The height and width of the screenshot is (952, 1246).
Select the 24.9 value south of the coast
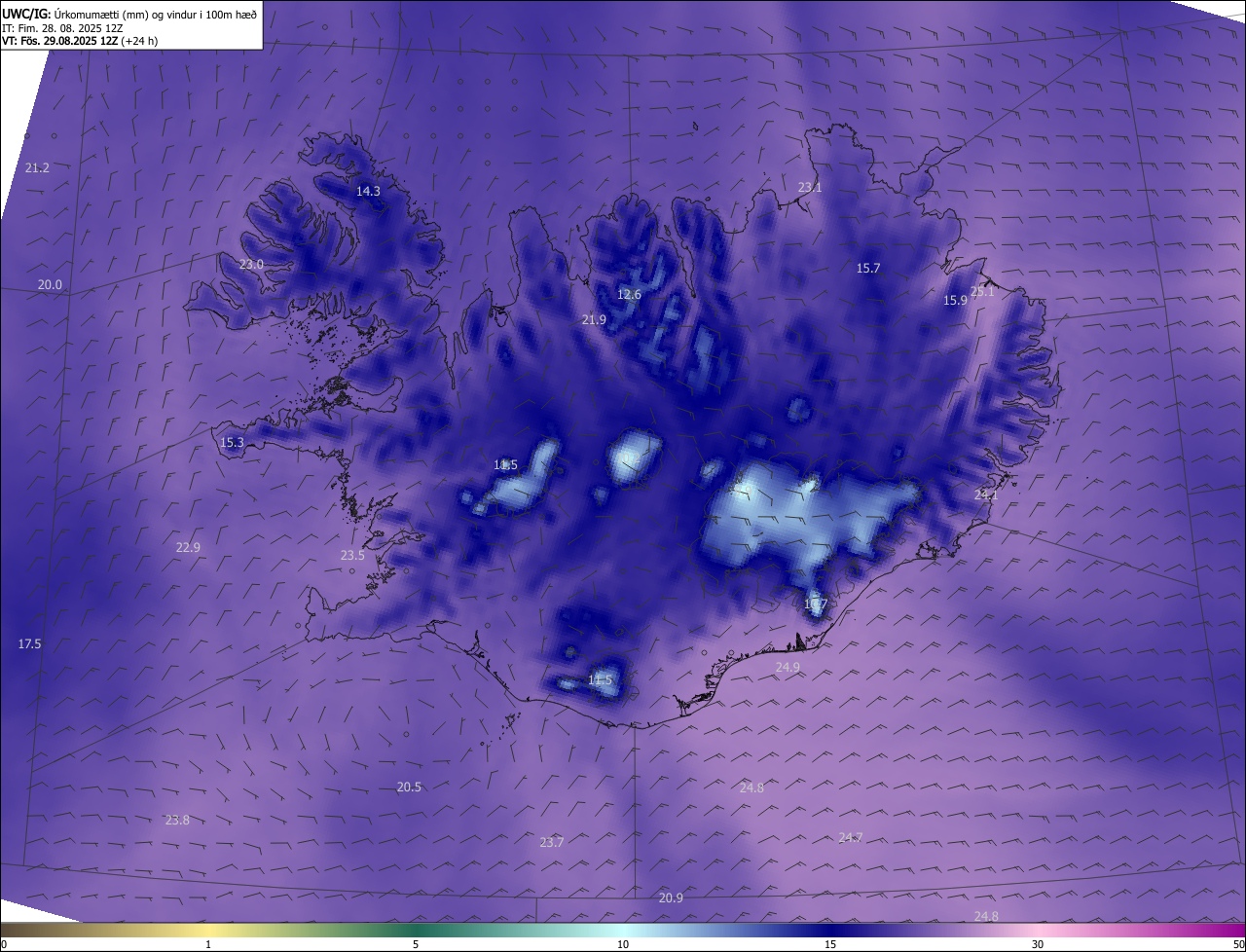pyautogui.click(x=788, y=668)
